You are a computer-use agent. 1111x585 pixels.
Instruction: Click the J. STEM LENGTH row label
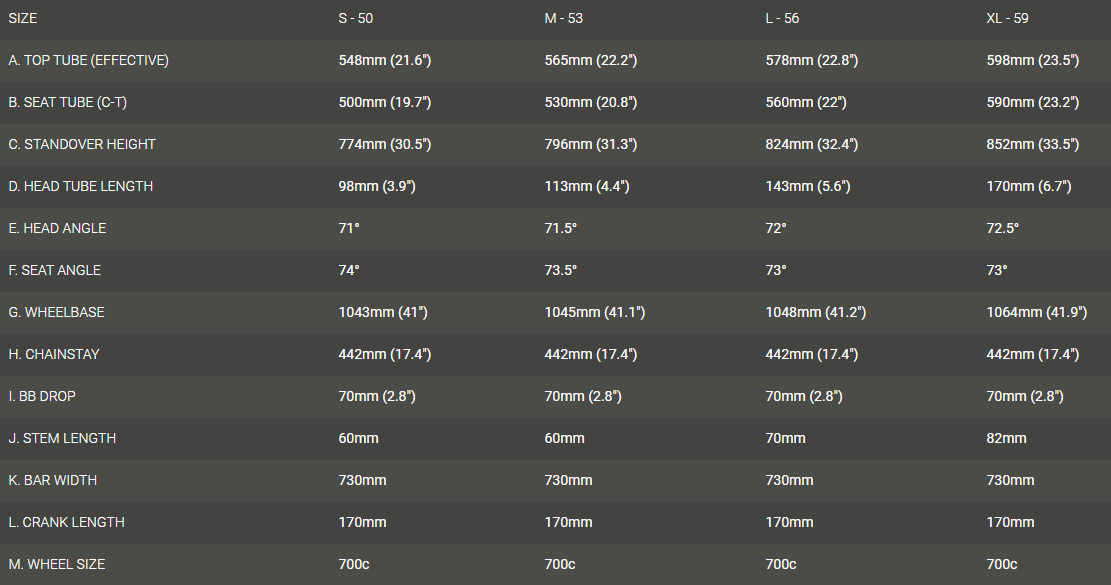tap(62, 438)
